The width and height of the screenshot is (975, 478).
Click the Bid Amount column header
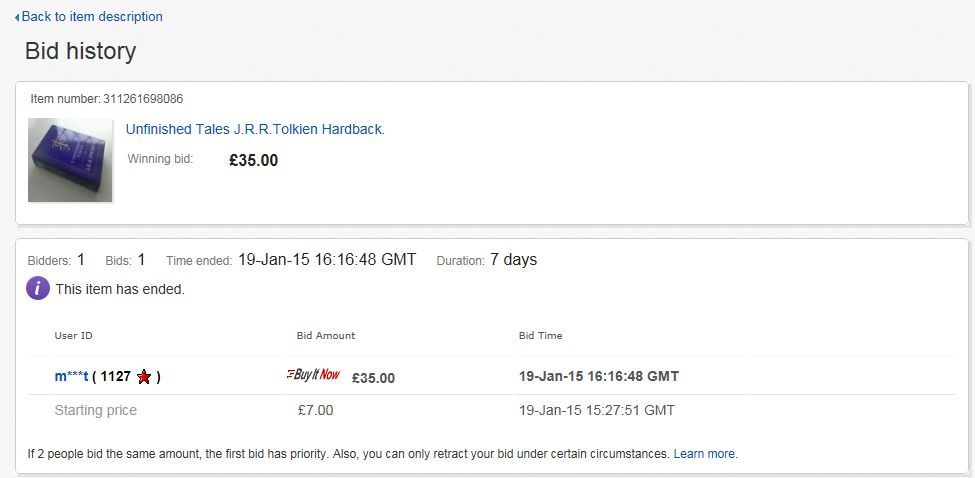[326, 336]
